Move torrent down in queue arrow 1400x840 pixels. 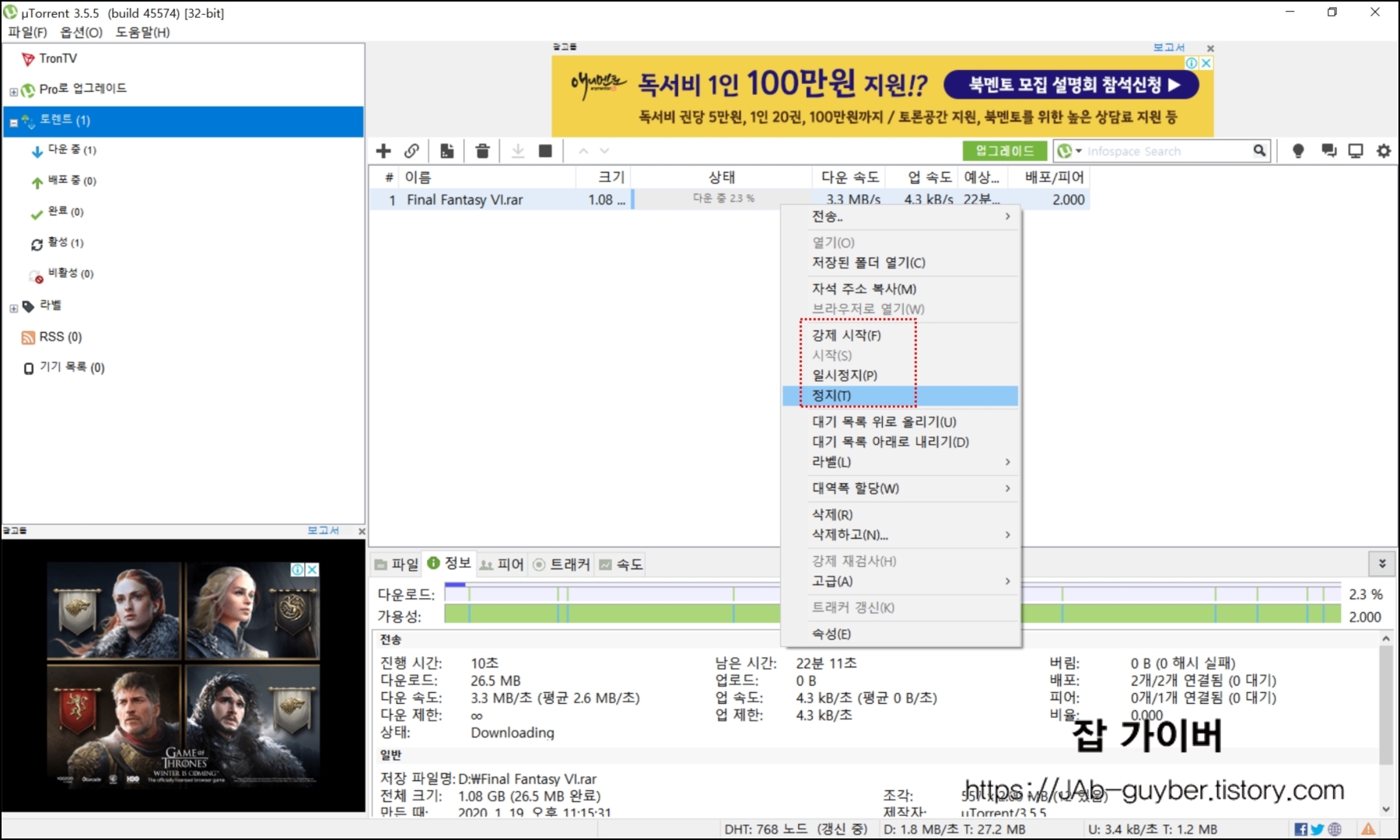tap(604, 151)
